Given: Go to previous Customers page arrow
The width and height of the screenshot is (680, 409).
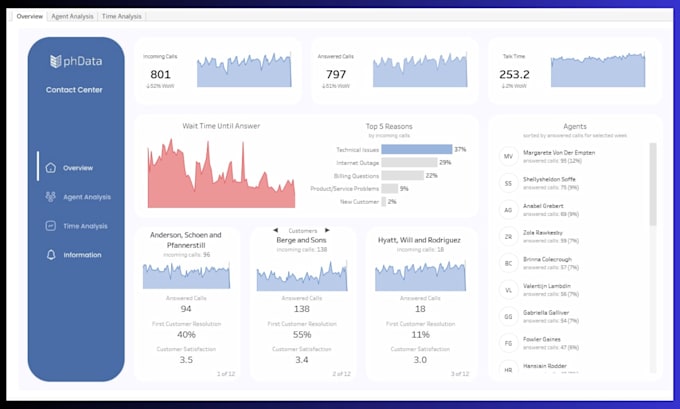Looking at the screenshot, I should point(276,230).
